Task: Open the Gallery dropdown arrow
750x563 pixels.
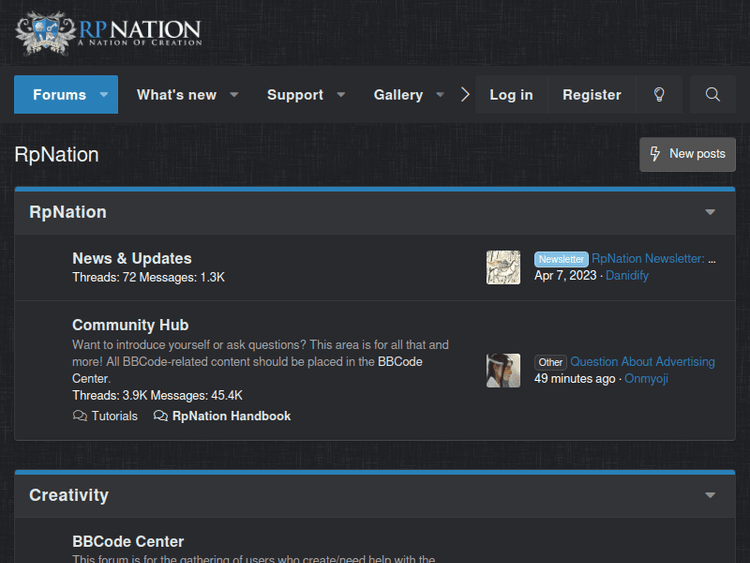Action: (440, 95)
